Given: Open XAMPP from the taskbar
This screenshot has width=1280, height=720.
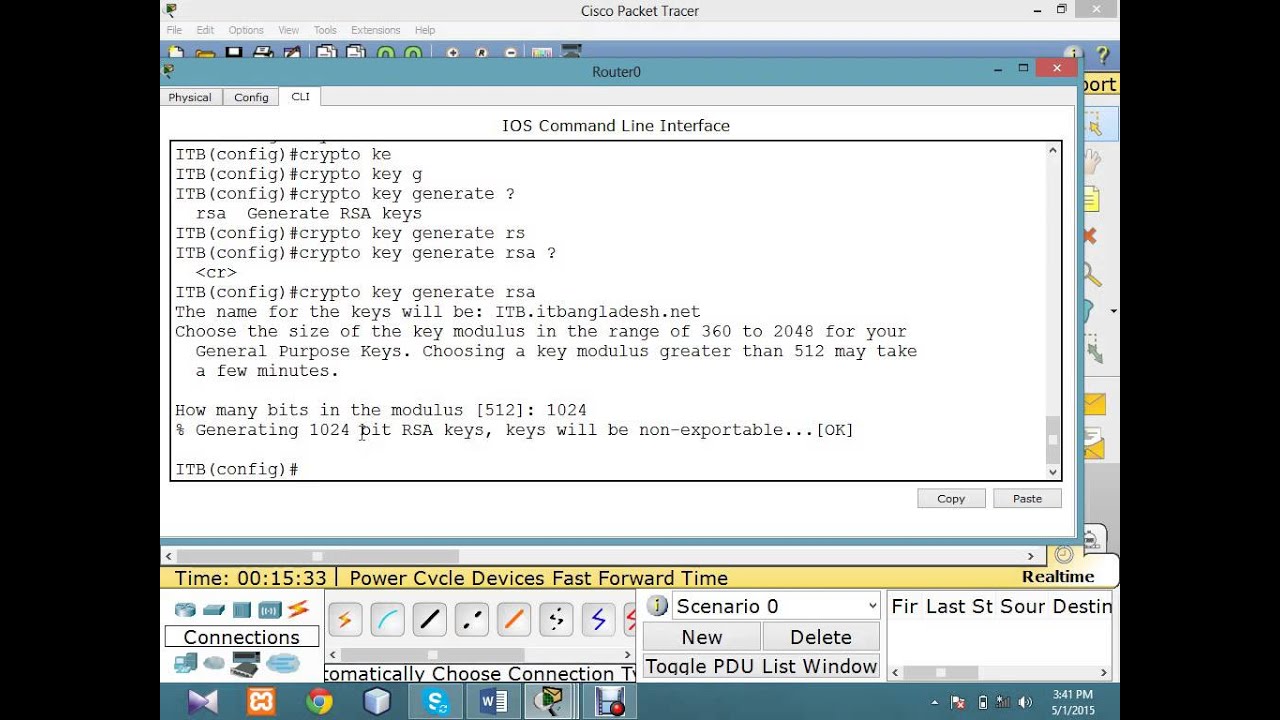Looking at the screenshot, I should [x=261, y=702].
